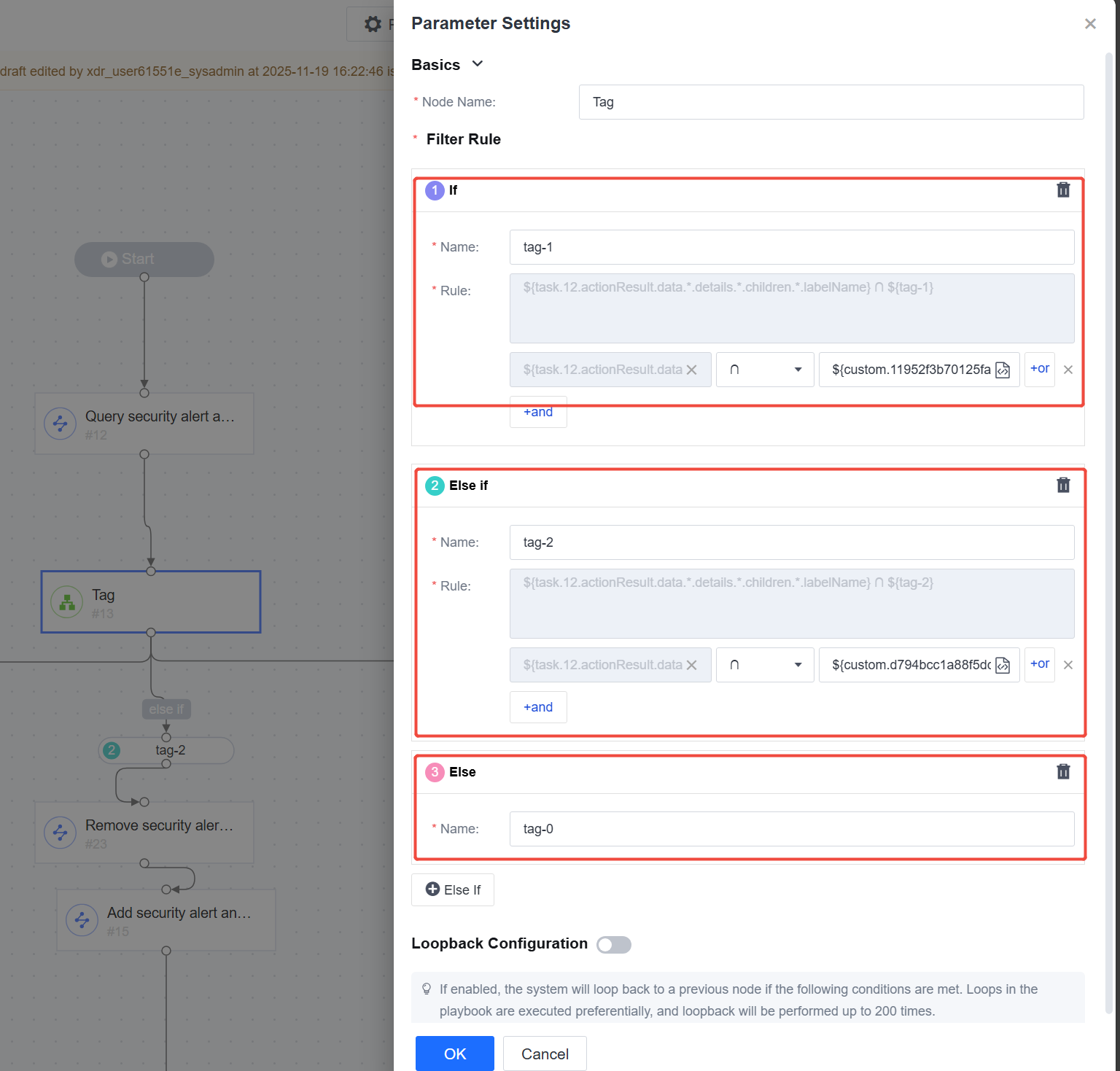Cancel the parameter settings
This screenshot has width=1120, height=1071.
545,1054
